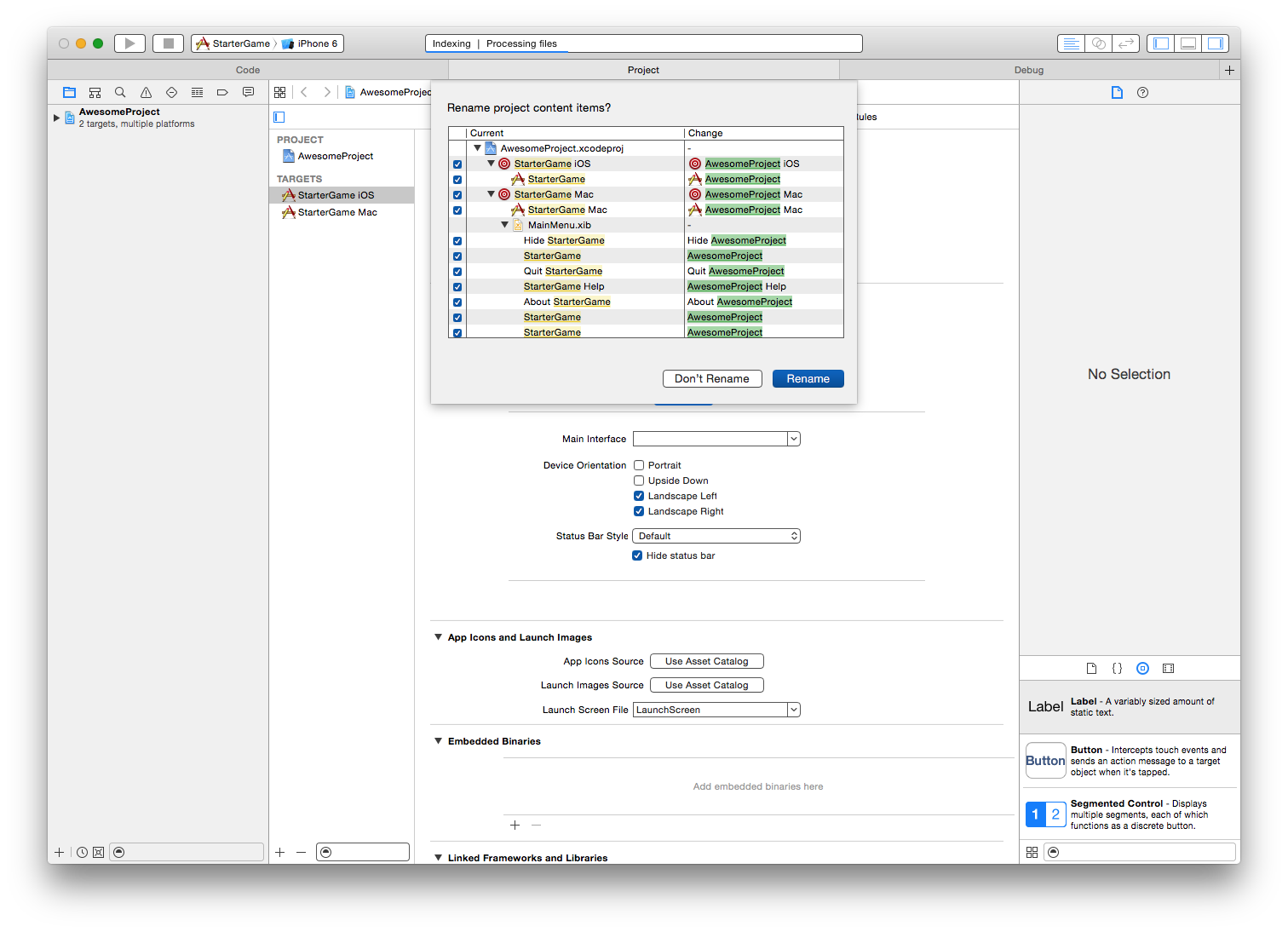Open StarterGame scheme selector in toolbar
The width and height of the screenshot is (1288, 932).
point(233,43)
